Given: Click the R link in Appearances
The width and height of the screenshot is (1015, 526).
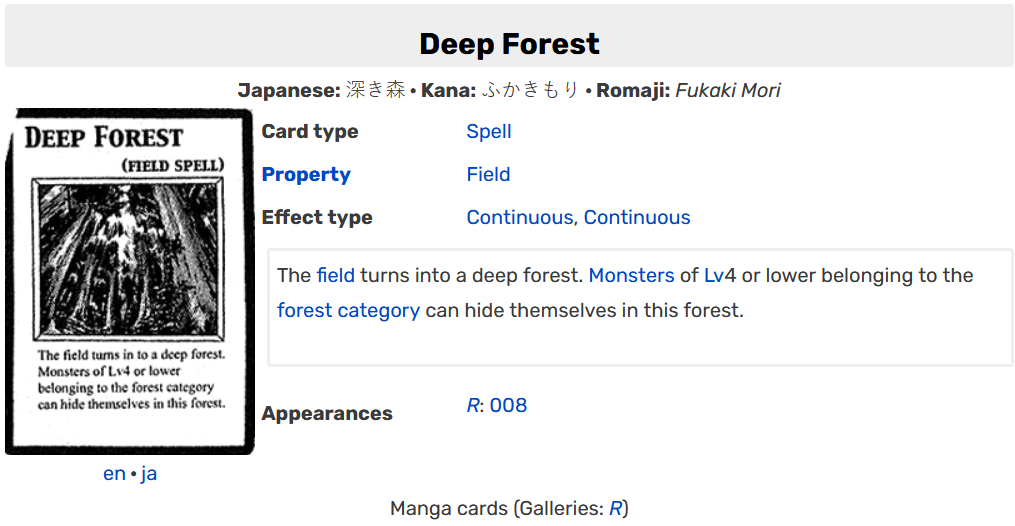Looking at the screenshot, I should [473, 406].
